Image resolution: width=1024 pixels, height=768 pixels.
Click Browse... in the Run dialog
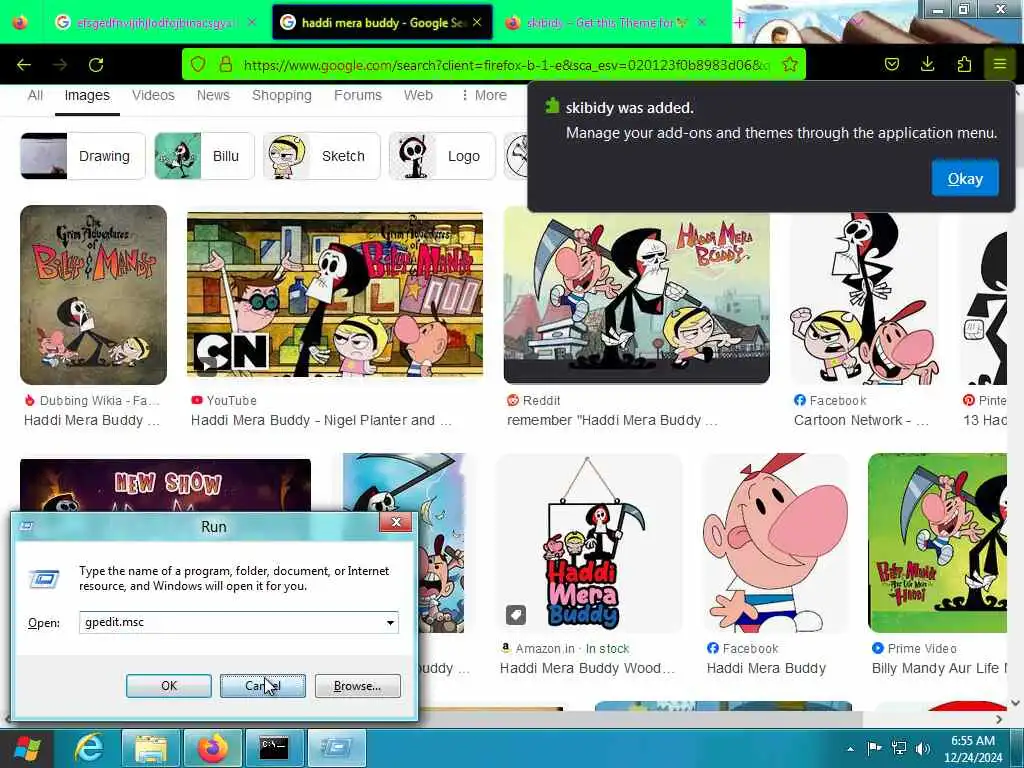(357, 686)
